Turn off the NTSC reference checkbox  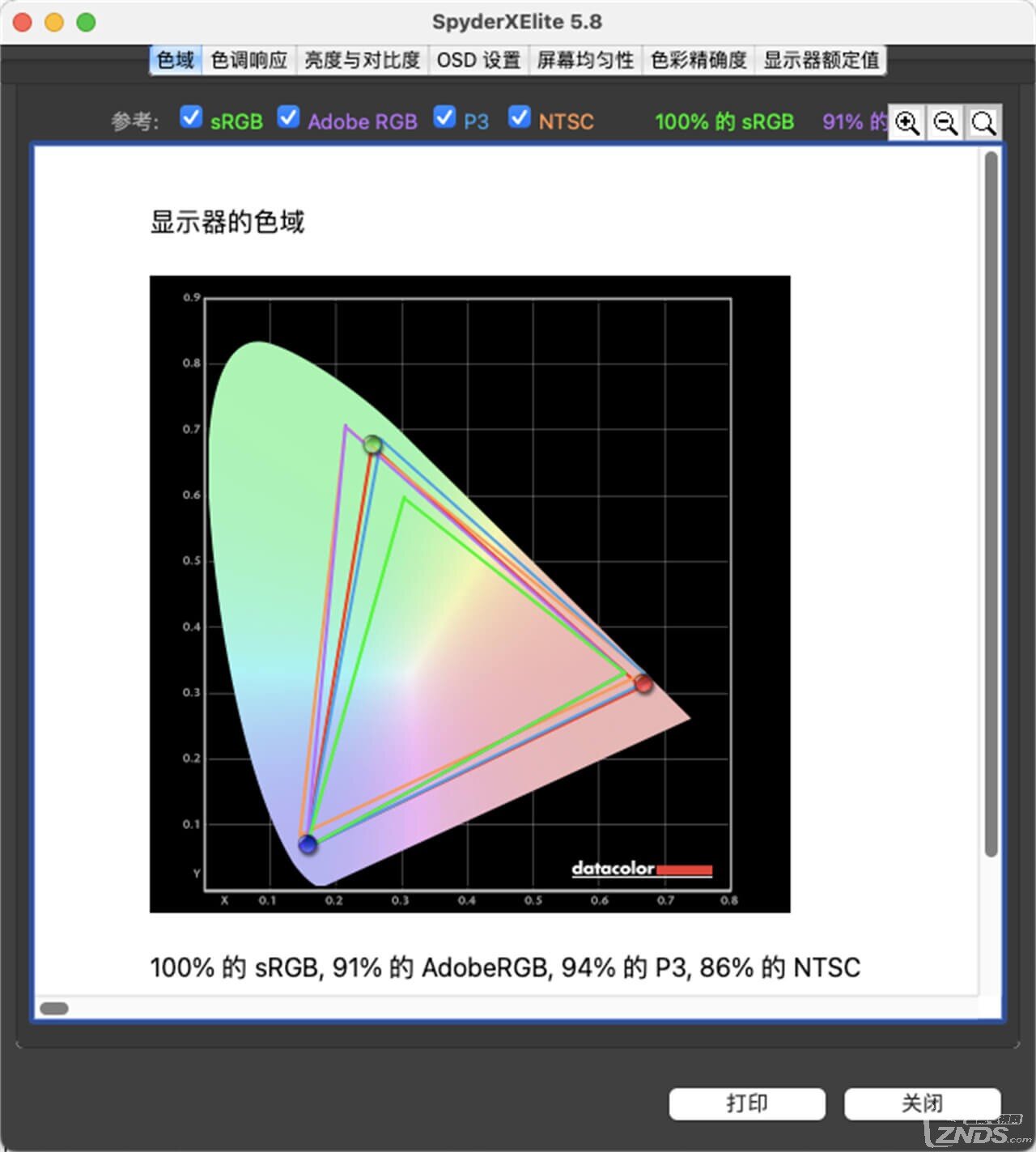[519, 117]
